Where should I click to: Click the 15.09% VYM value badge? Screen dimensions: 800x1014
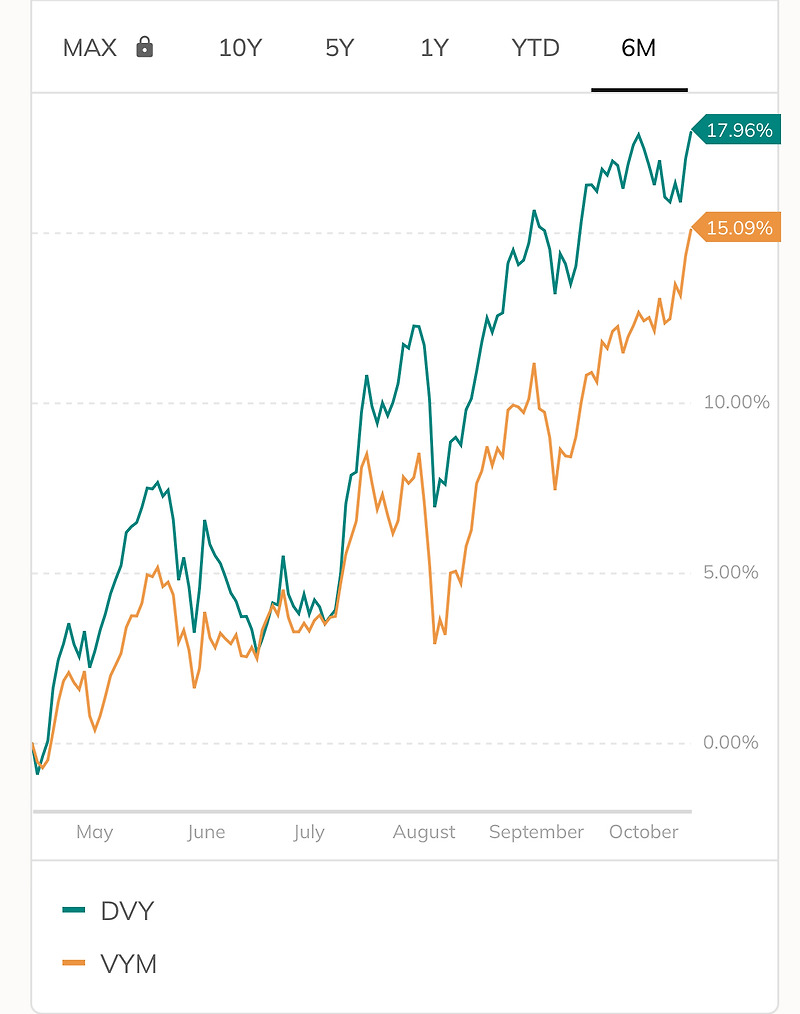tap(736, 227)
